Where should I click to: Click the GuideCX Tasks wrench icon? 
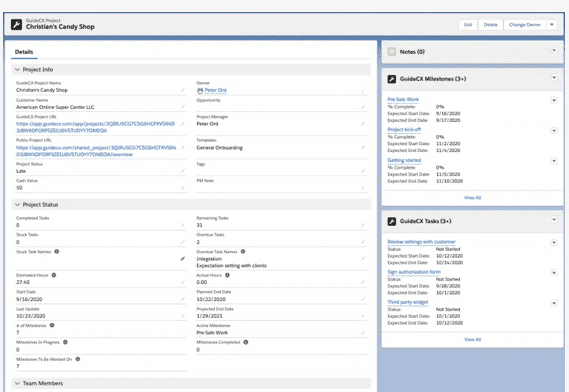tap(392, 221)
